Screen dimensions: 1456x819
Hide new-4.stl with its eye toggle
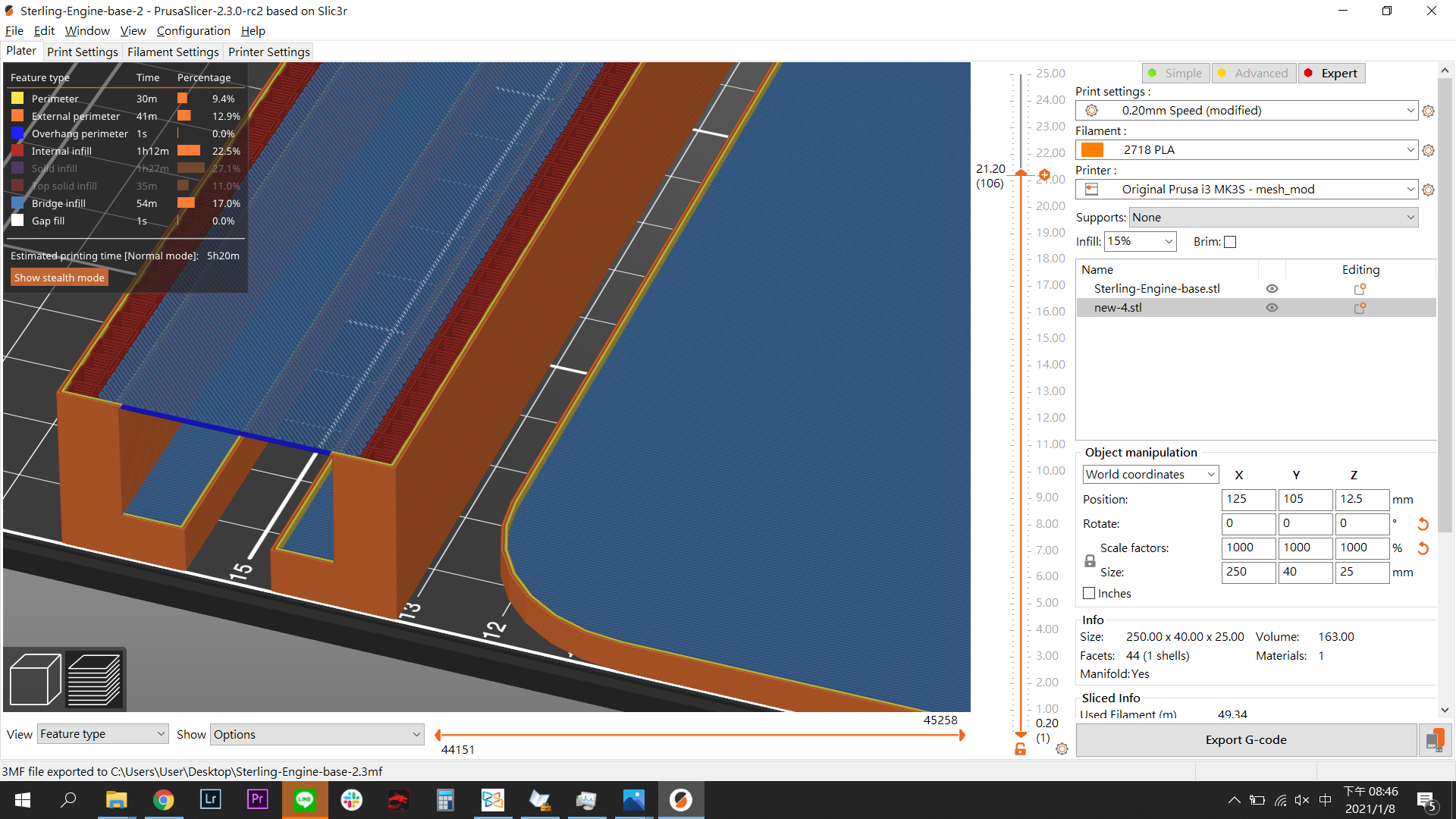click(1272, 307)
